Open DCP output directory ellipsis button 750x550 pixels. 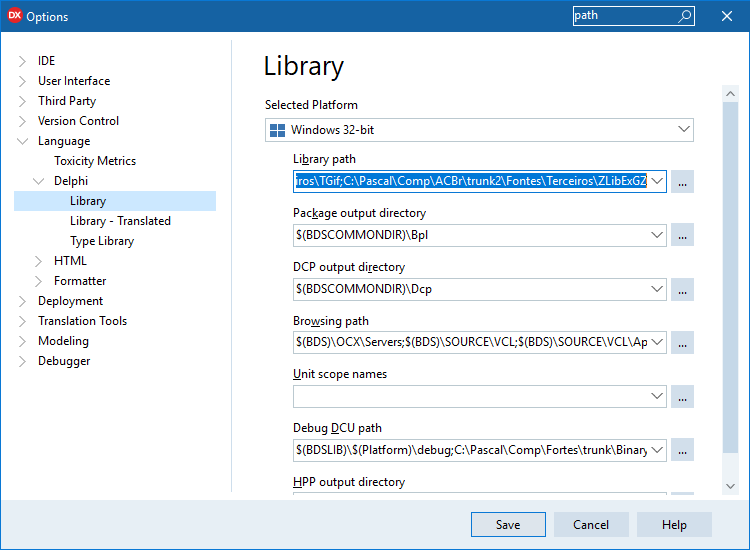(682, 289)
